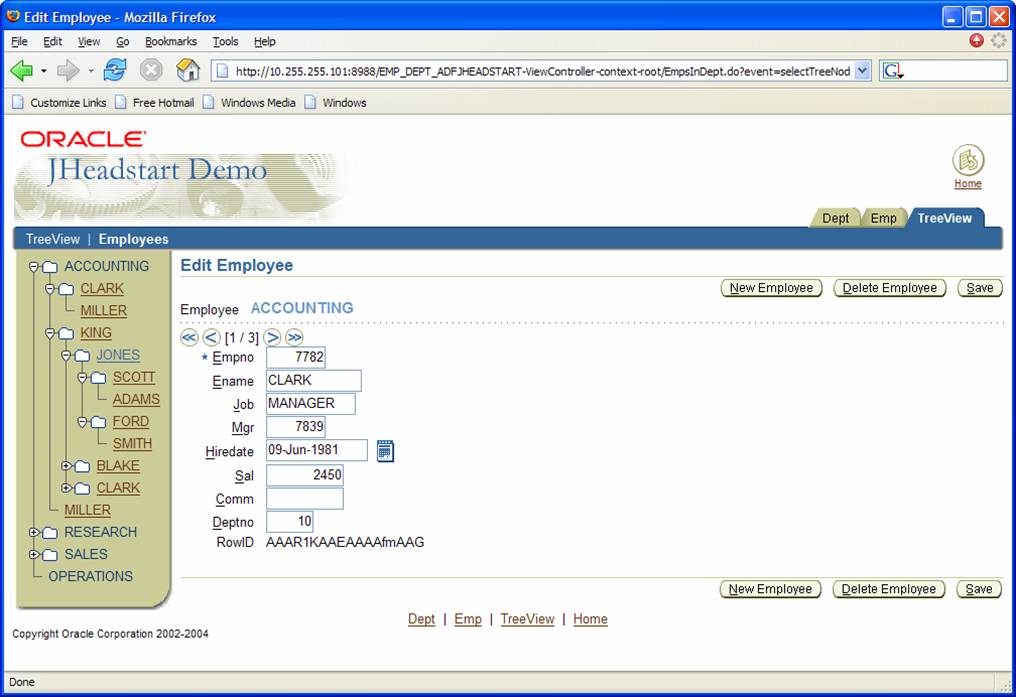Expand the BLAKE tree node
1016x697 pixels.
(x=66, y=466)
